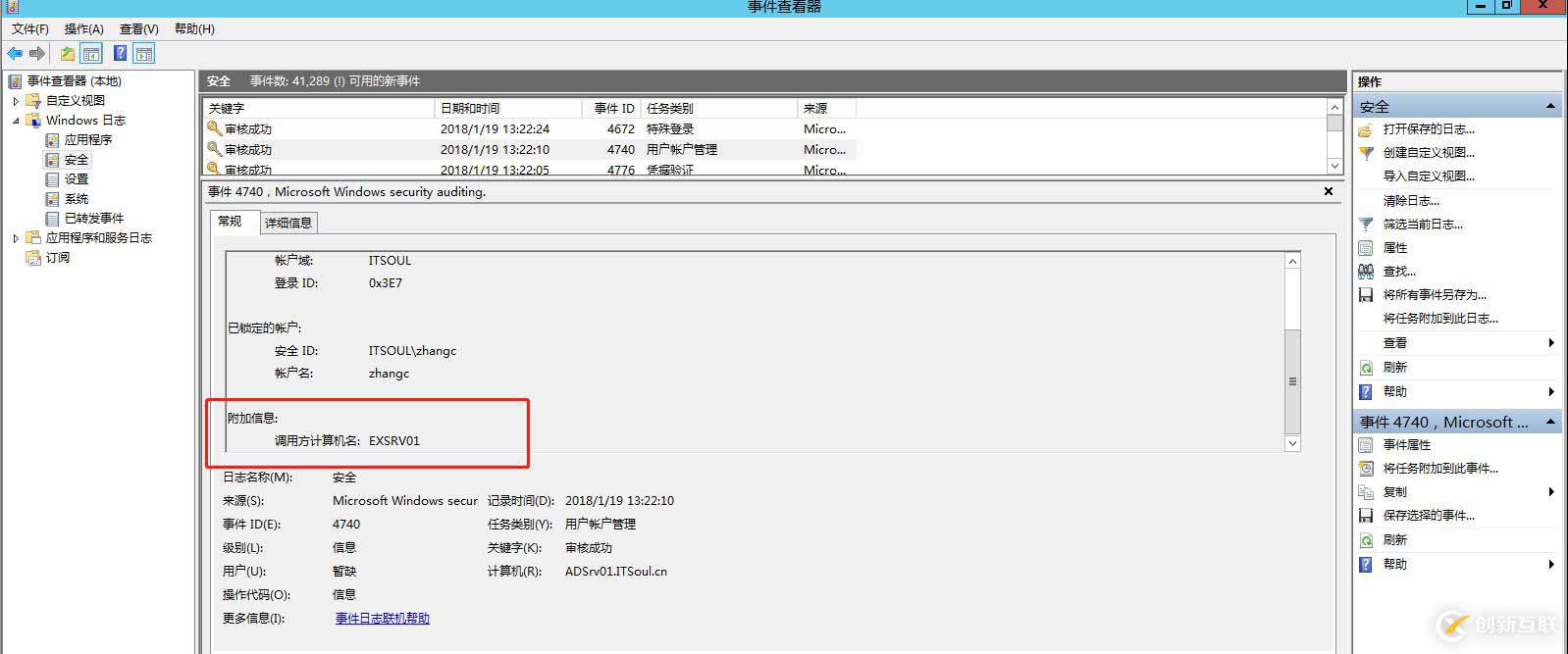Click the event list scrollbar up arrow
This screenshot has width=1568, height=654.
pos(1334,107)
